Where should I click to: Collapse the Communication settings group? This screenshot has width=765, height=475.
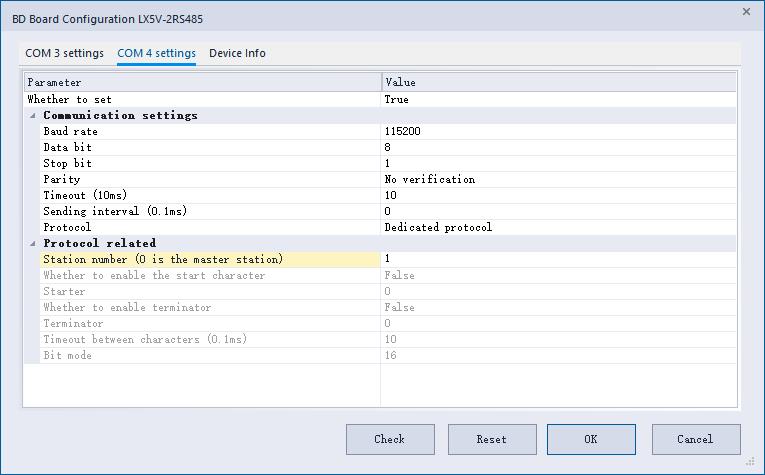pos(32,116)
